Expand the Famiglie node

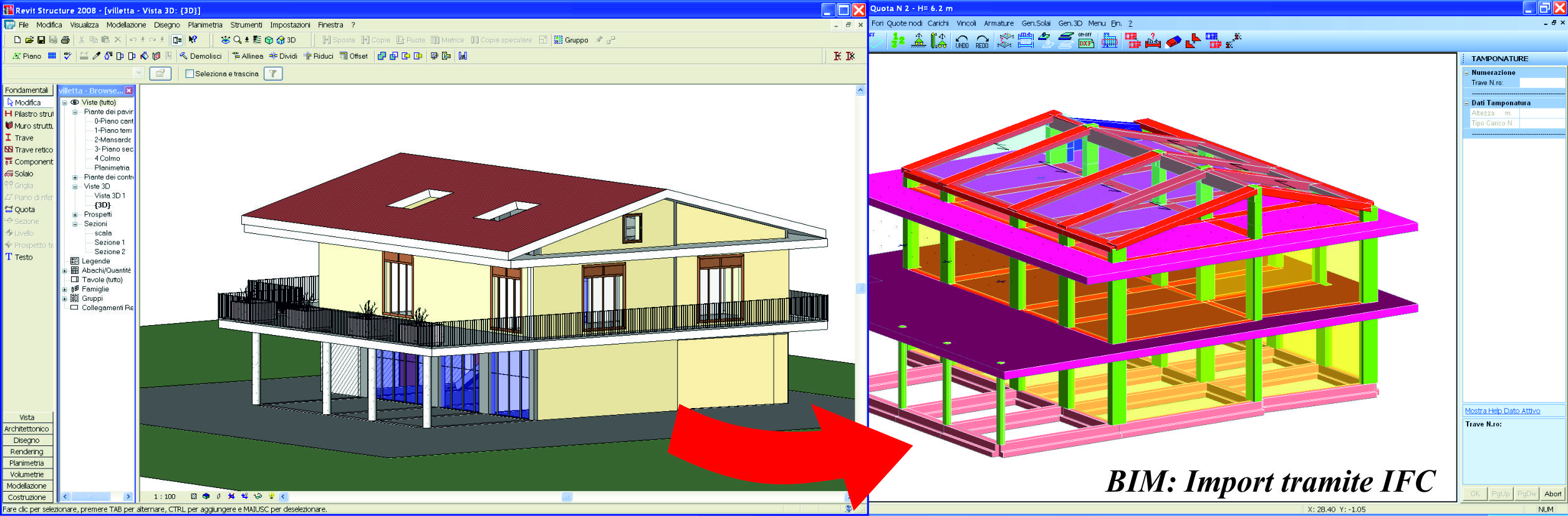(64, 290)
